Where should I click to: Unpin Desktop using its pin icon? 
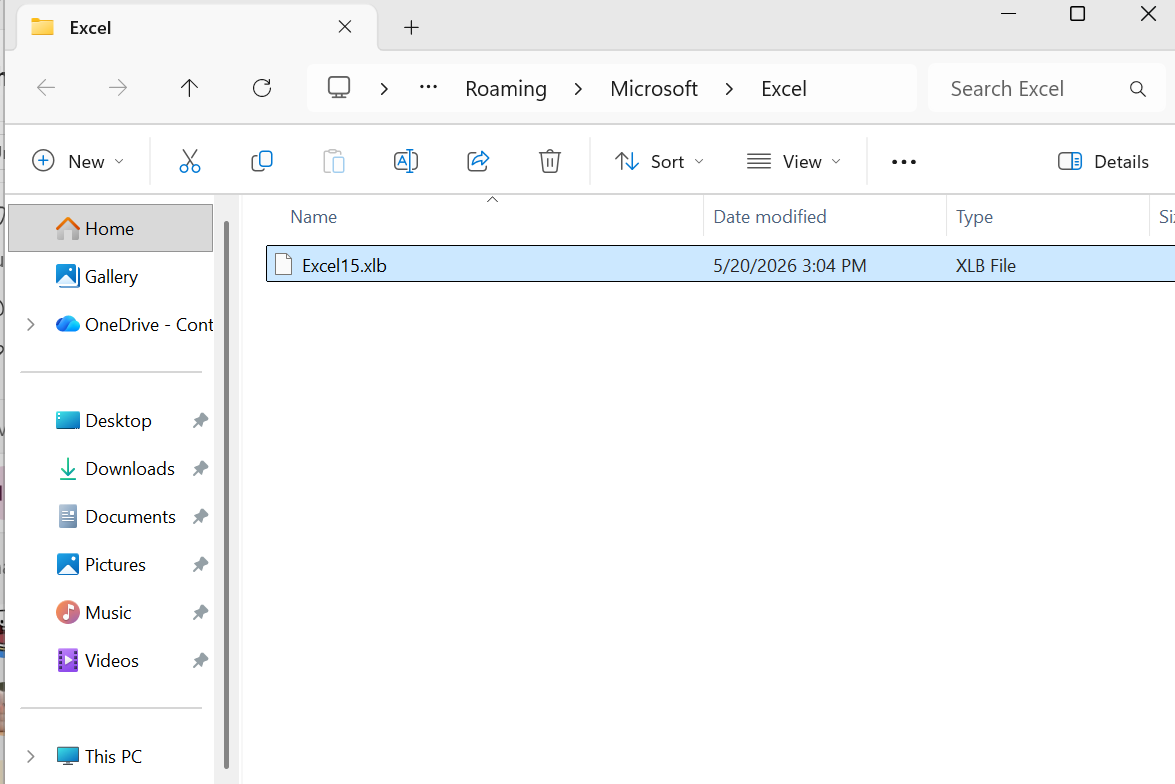point(200,420)
